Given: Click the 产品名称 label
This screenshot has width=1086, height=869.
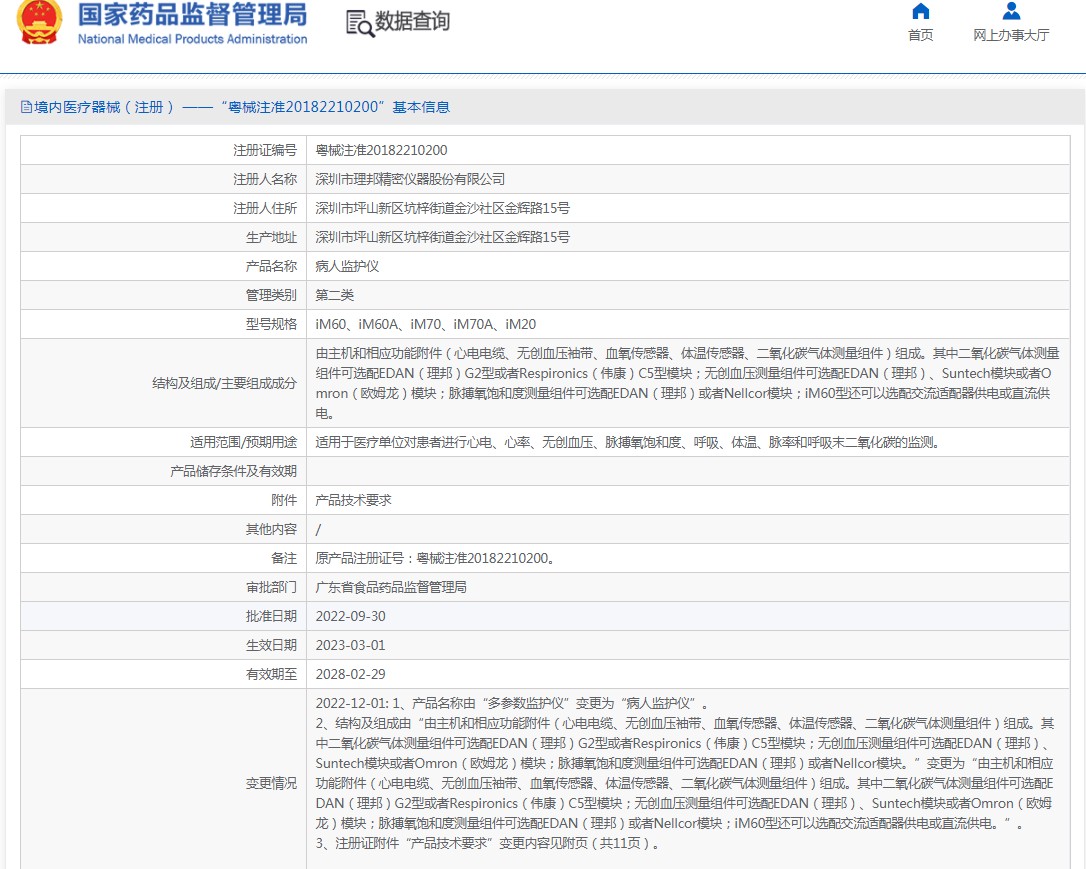Looking at the screenshot, I should [271, 267].
